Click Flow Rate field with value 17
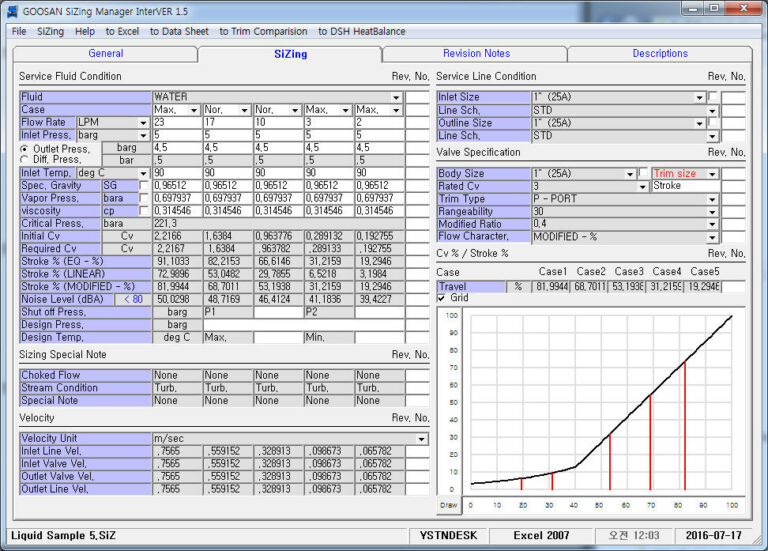The height and width of the screenshot is (551, 768). [228, 122]
